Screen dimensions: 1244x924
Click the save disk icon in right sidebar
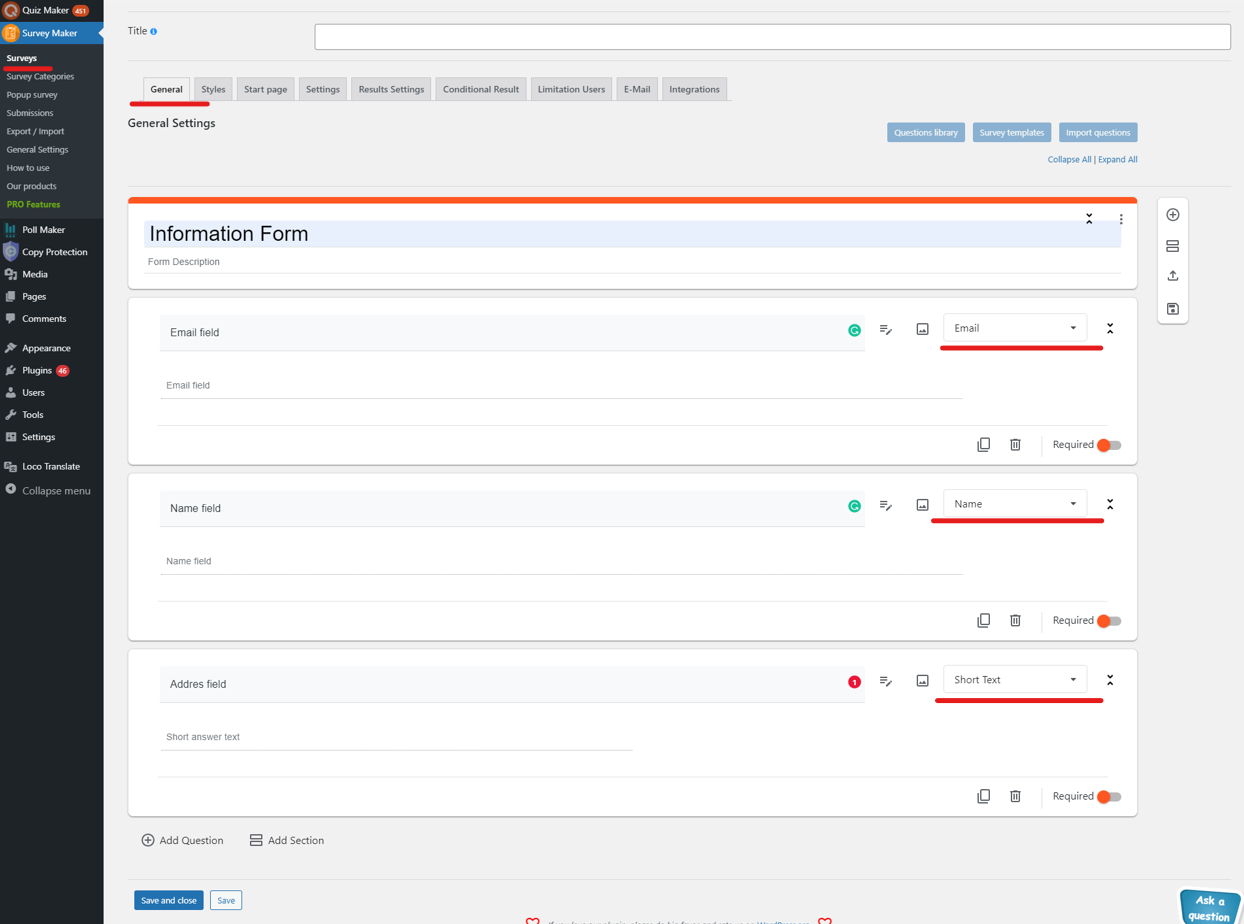tap(1173, 309)
